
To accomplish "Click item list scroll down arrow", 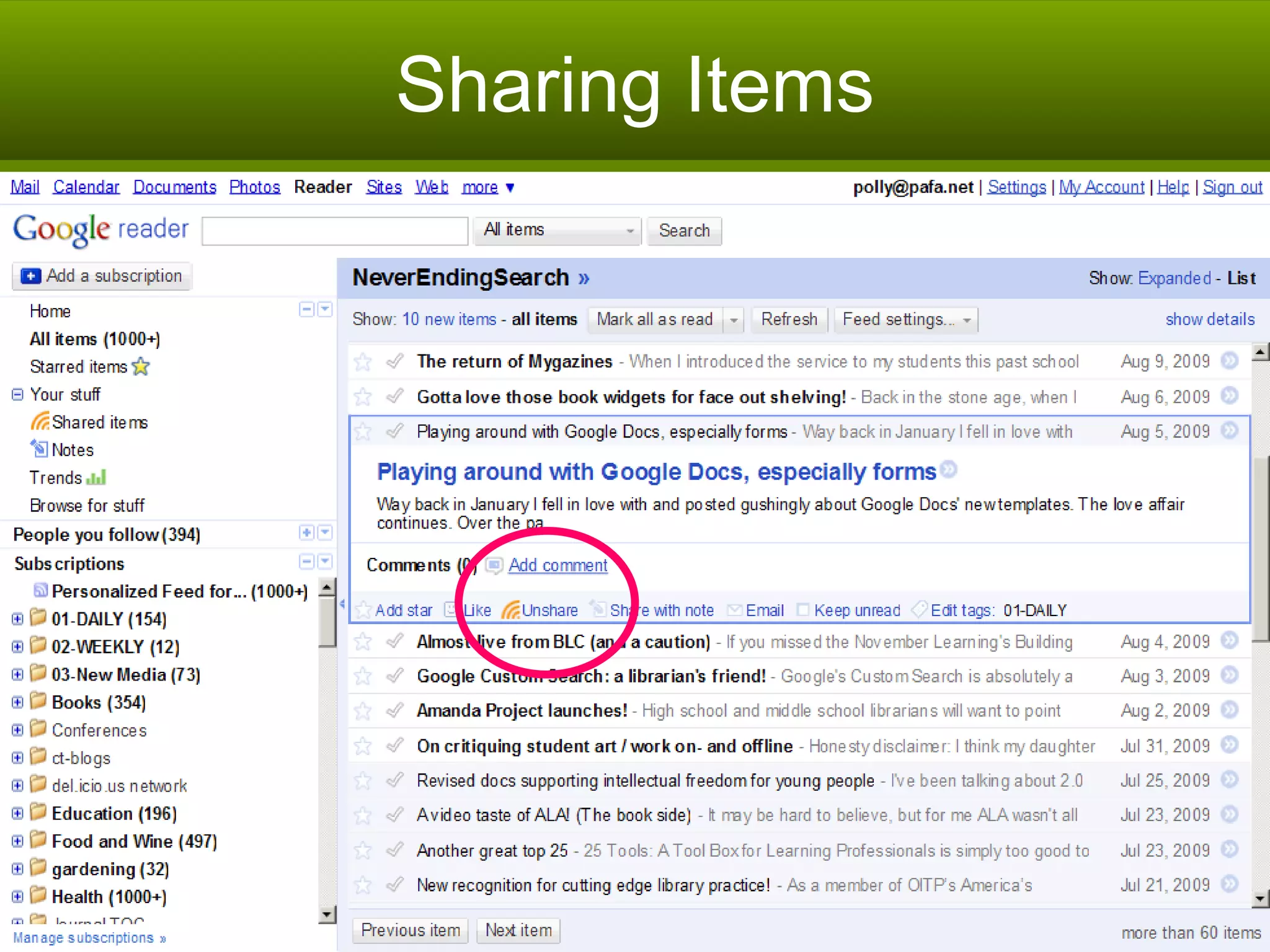I will pyautogui.click(x=1260, y=899).
